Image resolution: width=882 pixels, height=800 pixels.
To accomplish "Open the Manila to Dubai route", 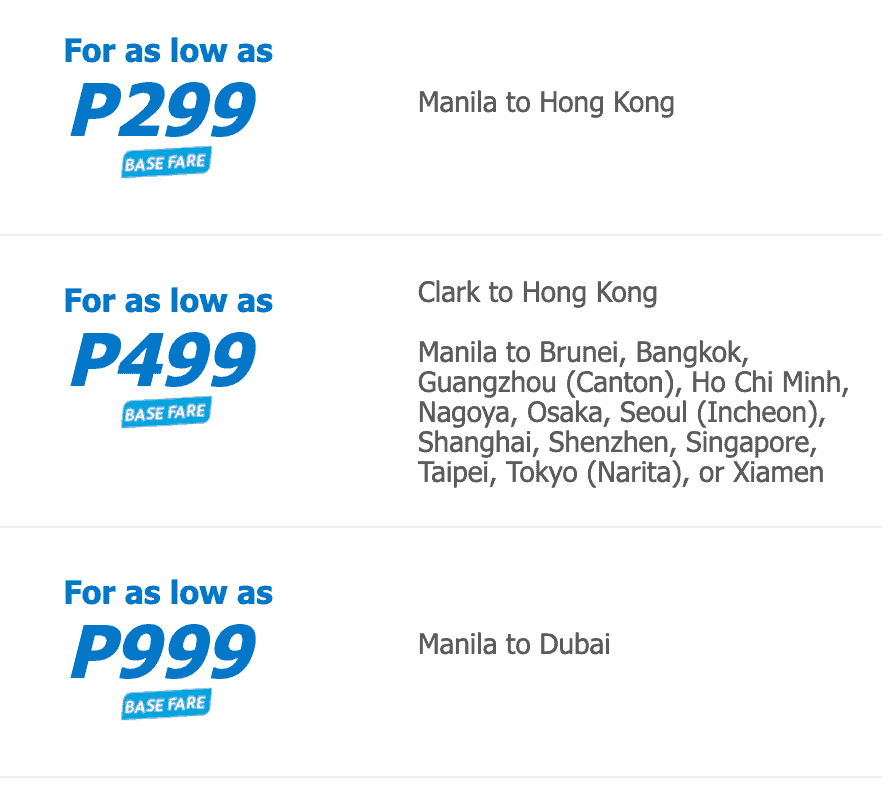I will click(x=514, y=644).
